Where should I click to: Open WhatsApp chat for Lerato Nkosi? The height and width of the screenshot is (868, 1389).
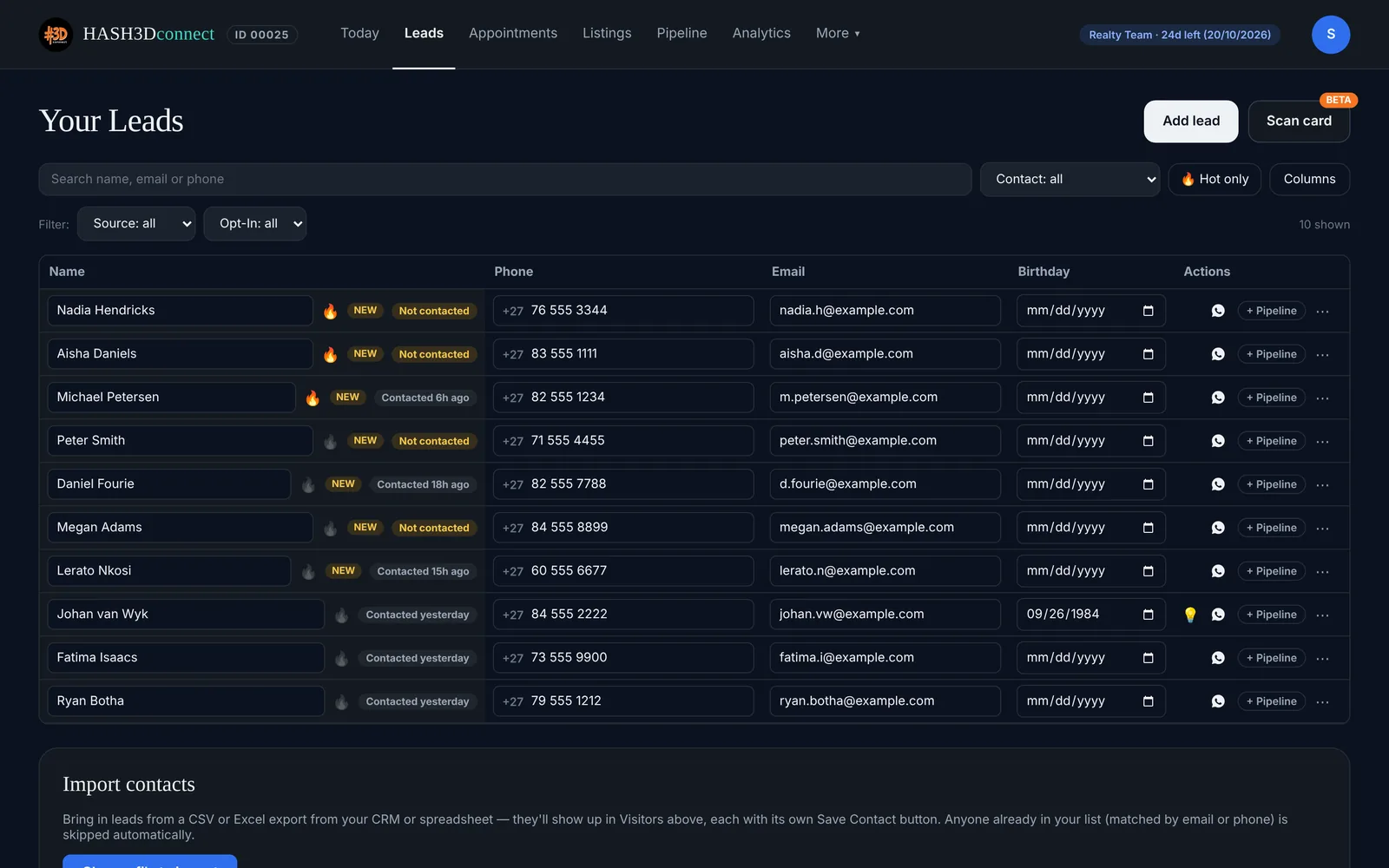pyautogui.click(x=1218, y=571)
